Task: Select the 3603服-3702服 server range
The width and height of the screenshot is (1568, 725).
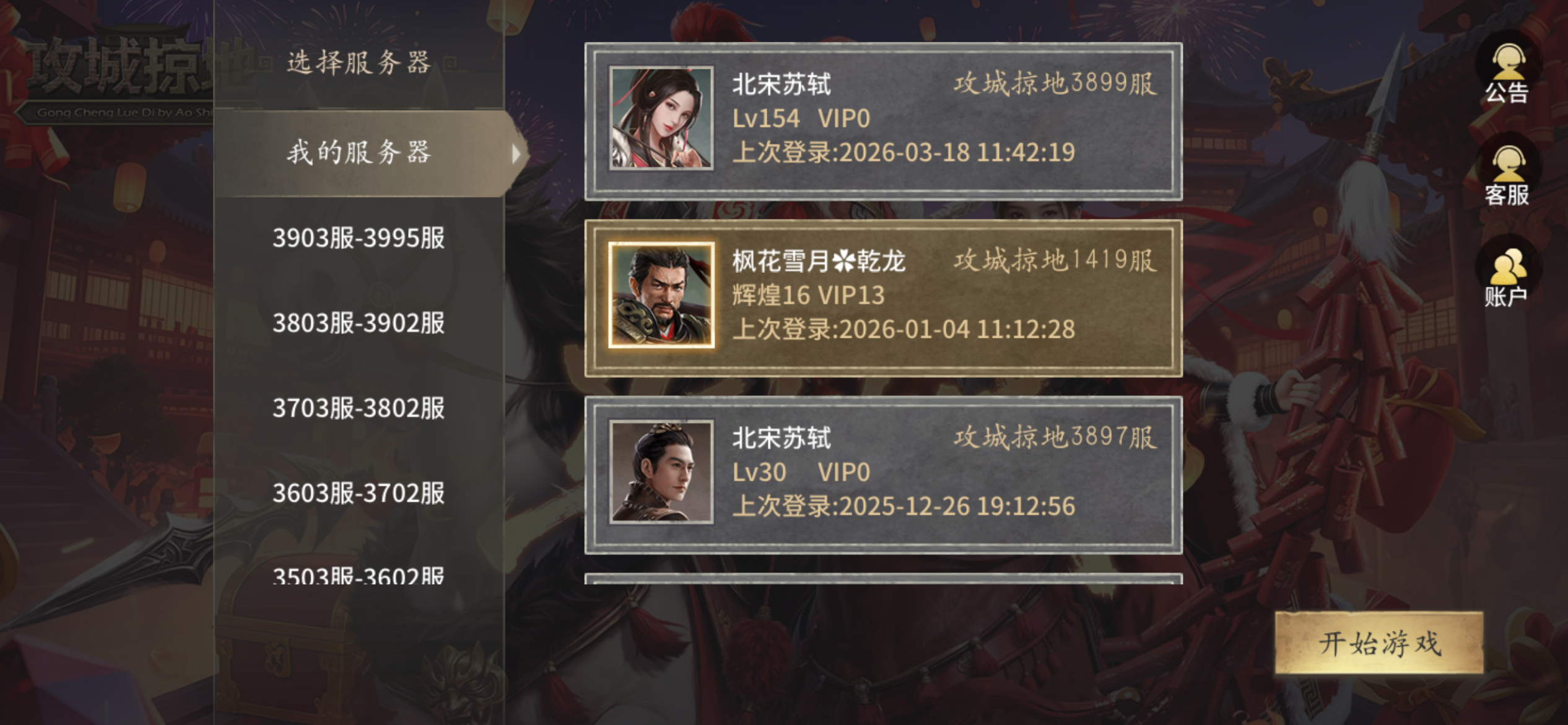Action: 359,493
